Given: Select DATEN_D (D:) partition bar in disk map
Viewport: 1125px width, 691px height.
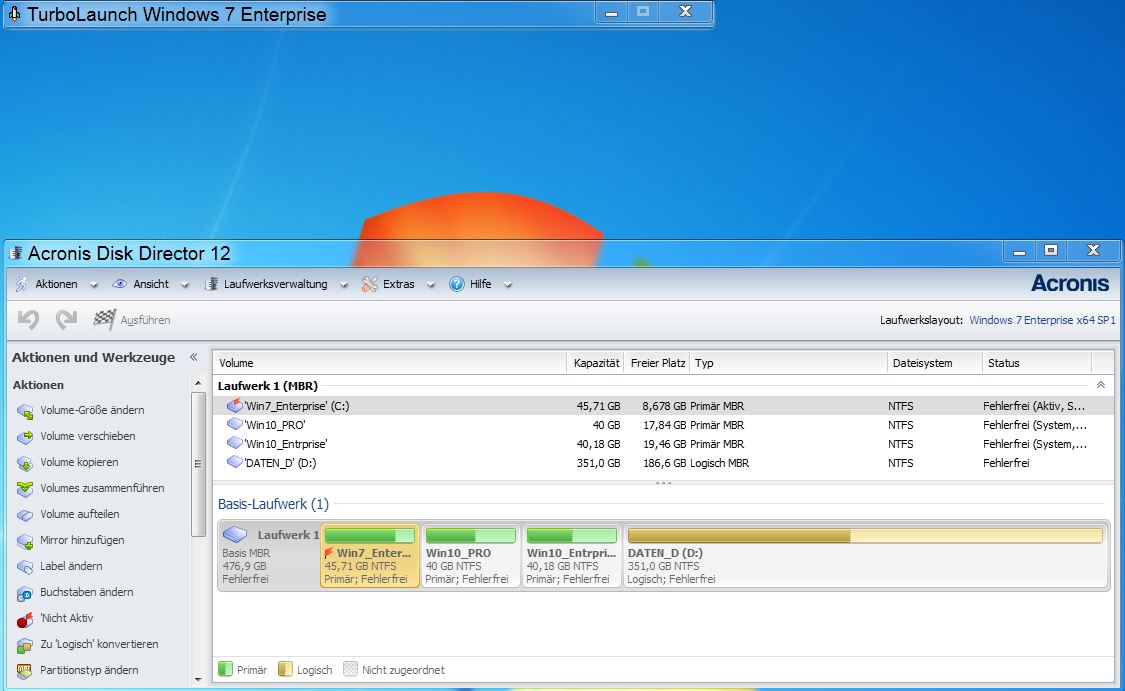Looking at the screenshot, I should click(x=865, y=556).
